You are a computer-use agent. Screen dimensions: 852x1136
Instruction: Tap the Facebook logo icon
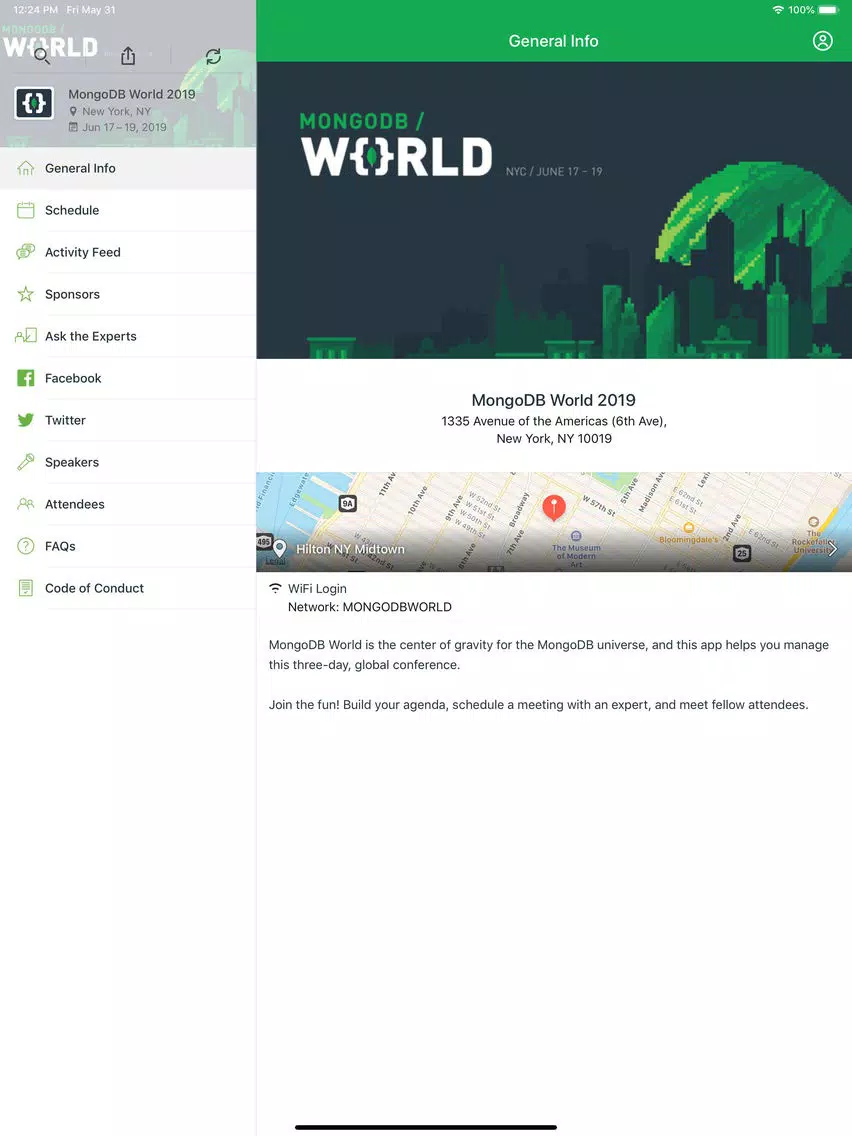[x=25, y=377]
